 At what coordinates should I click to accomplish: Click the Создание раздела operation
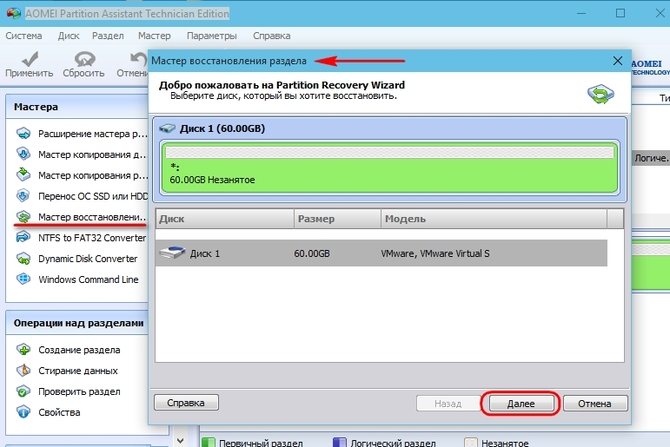79,350
